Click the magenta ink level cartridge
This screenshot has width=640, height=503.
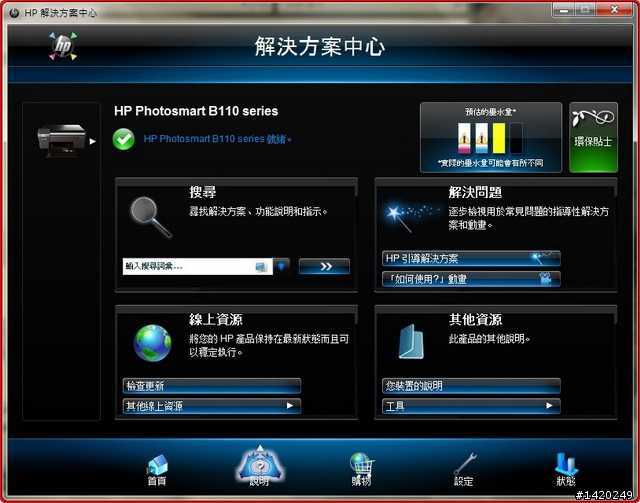tap(464, 138)
